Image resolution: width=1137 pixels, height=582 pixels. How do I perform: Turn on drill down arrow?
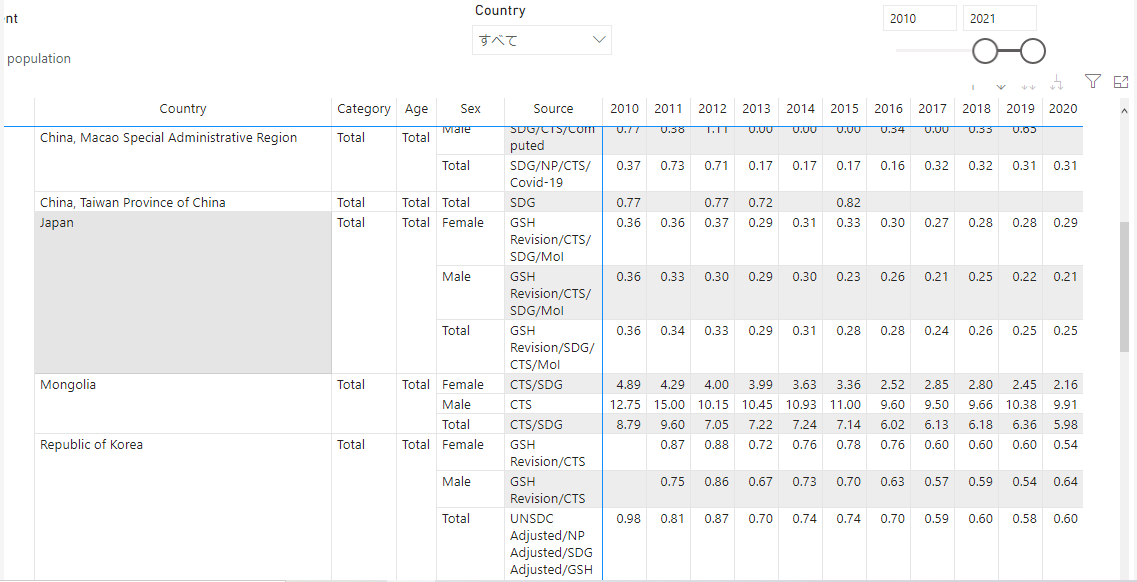tap(1001, 85)
